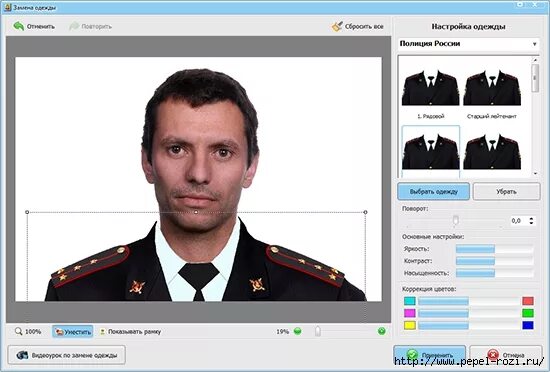The image size is (550, 372).
Task: Click the blue color swatch
Action: click(x=528, y=325)
